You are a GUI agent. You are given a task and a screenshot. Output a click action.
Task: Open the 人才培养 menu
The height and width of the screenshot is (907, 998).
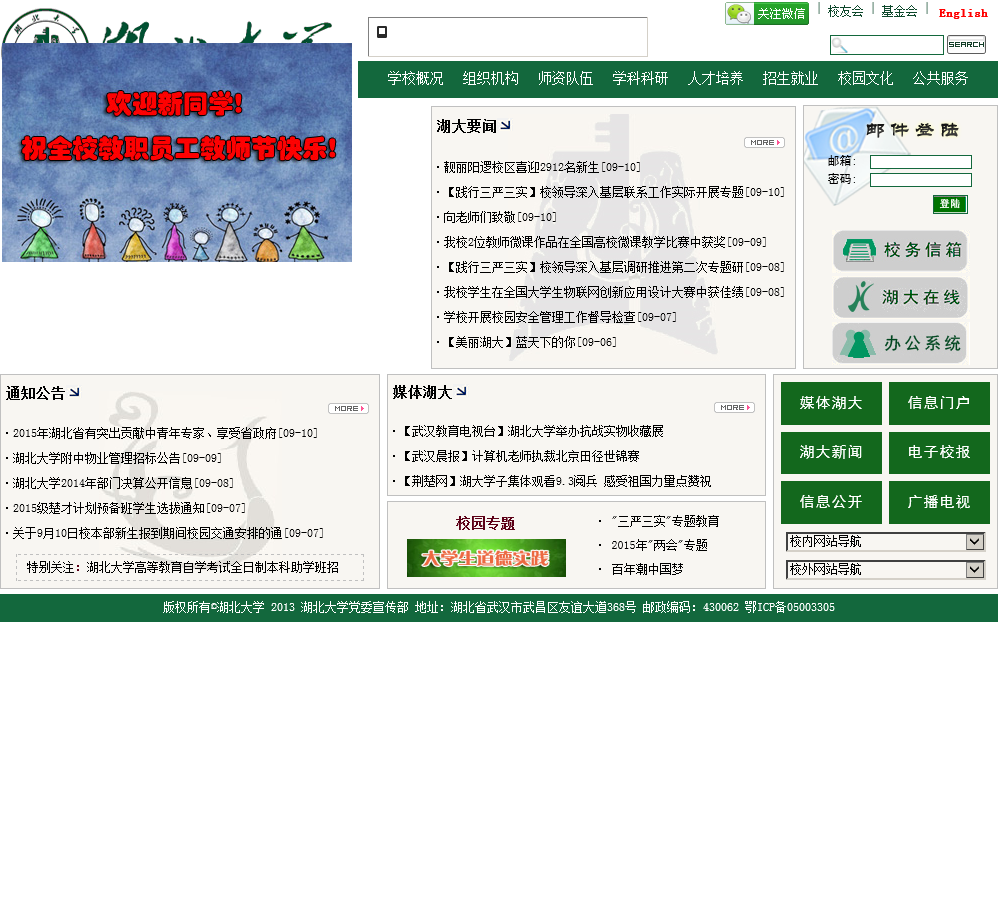[715, 79]
